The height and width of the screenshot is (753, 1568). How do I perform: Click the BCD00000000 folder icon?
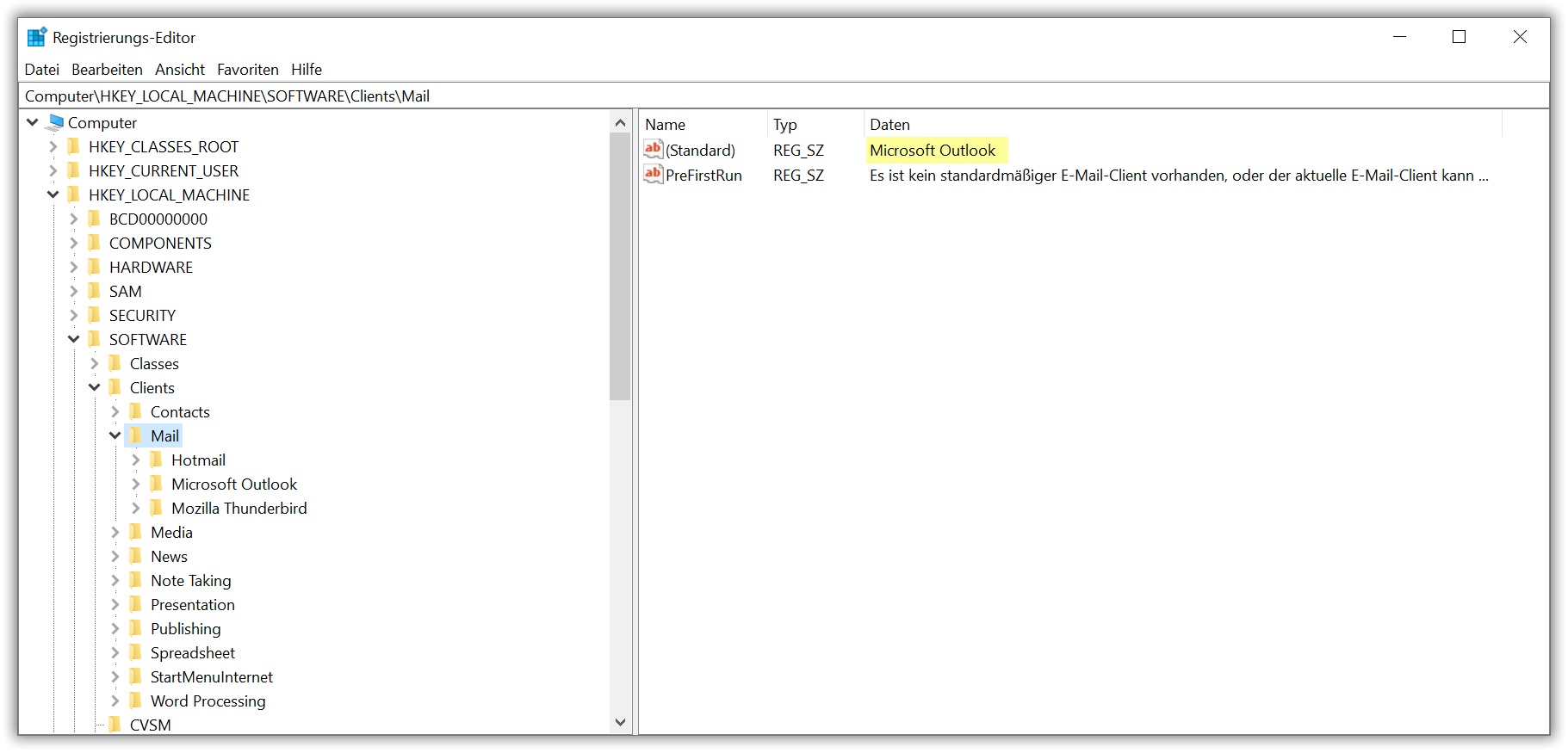click(x=94, y=219)
